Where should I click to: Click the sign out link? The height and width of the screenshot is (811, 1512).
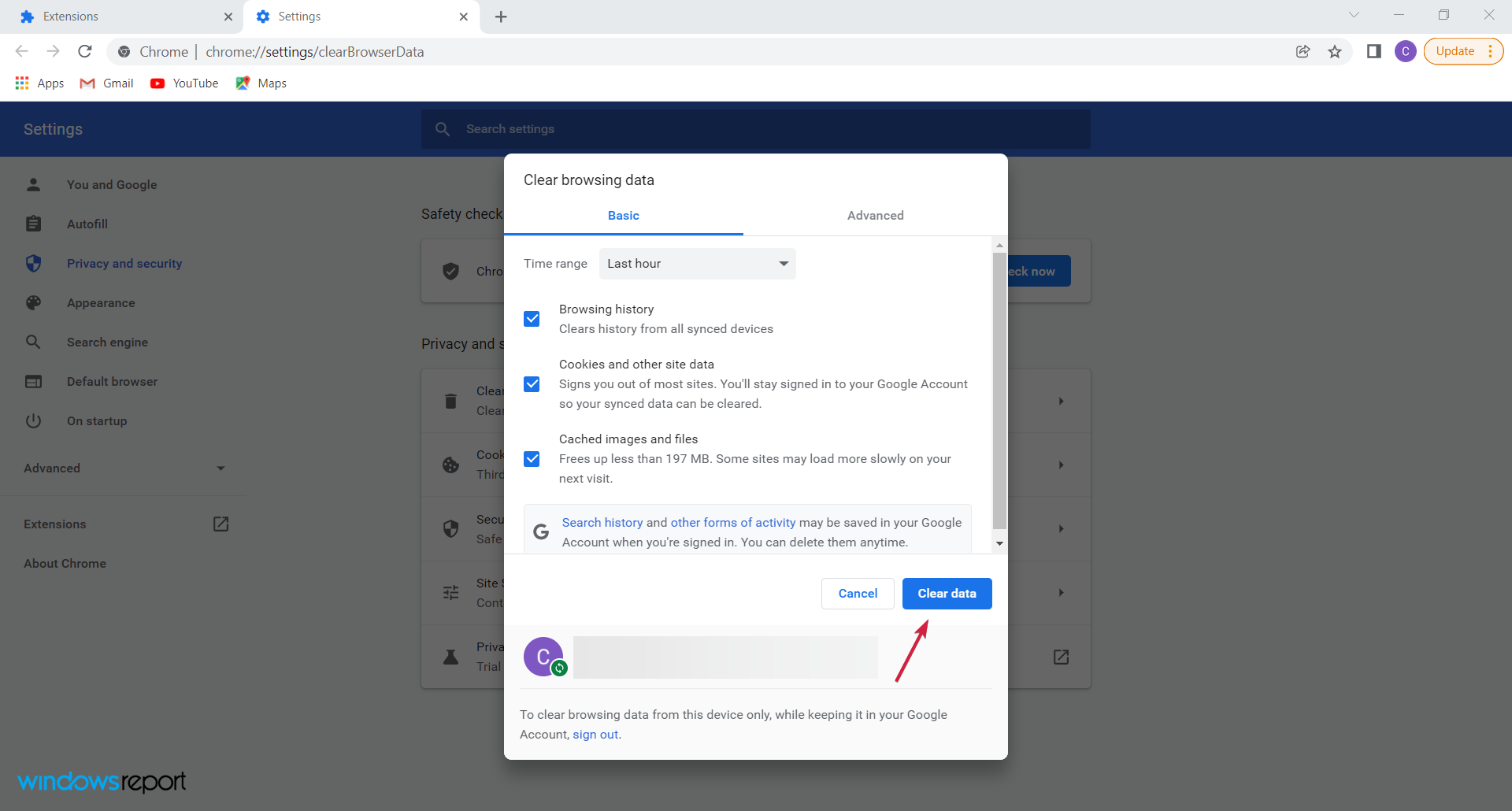595,734
